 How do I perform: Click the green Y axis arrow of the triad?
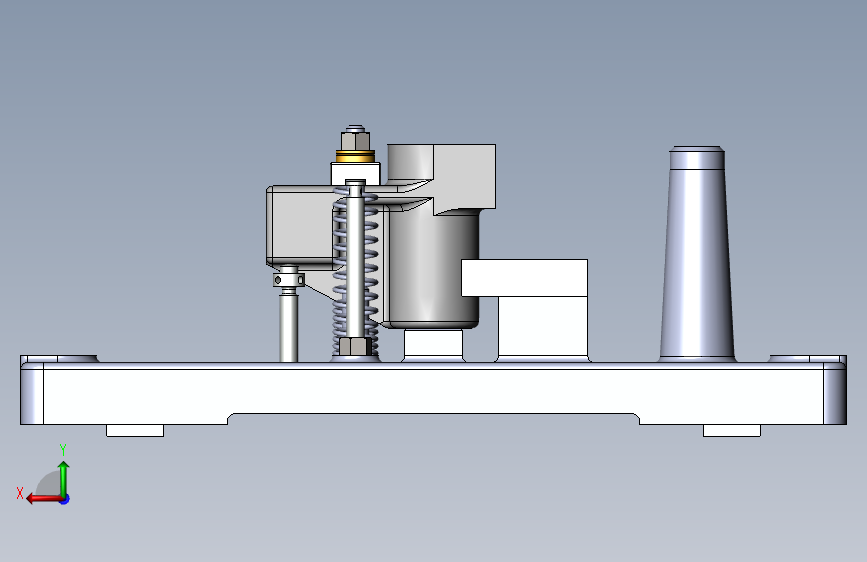pos(64,478)
